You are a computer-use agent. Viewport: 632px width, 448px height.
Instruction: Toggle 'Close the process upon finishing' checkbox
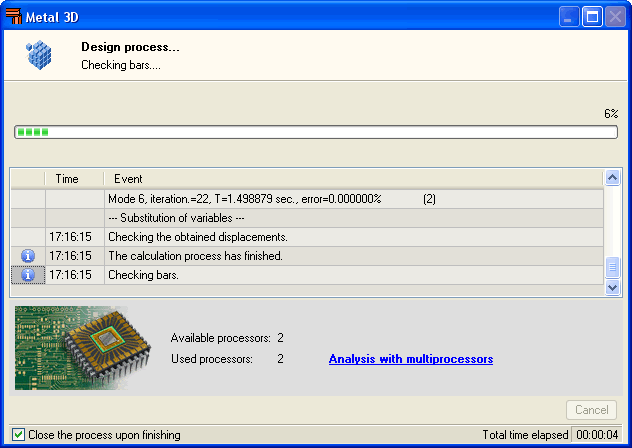coord(18,435)
